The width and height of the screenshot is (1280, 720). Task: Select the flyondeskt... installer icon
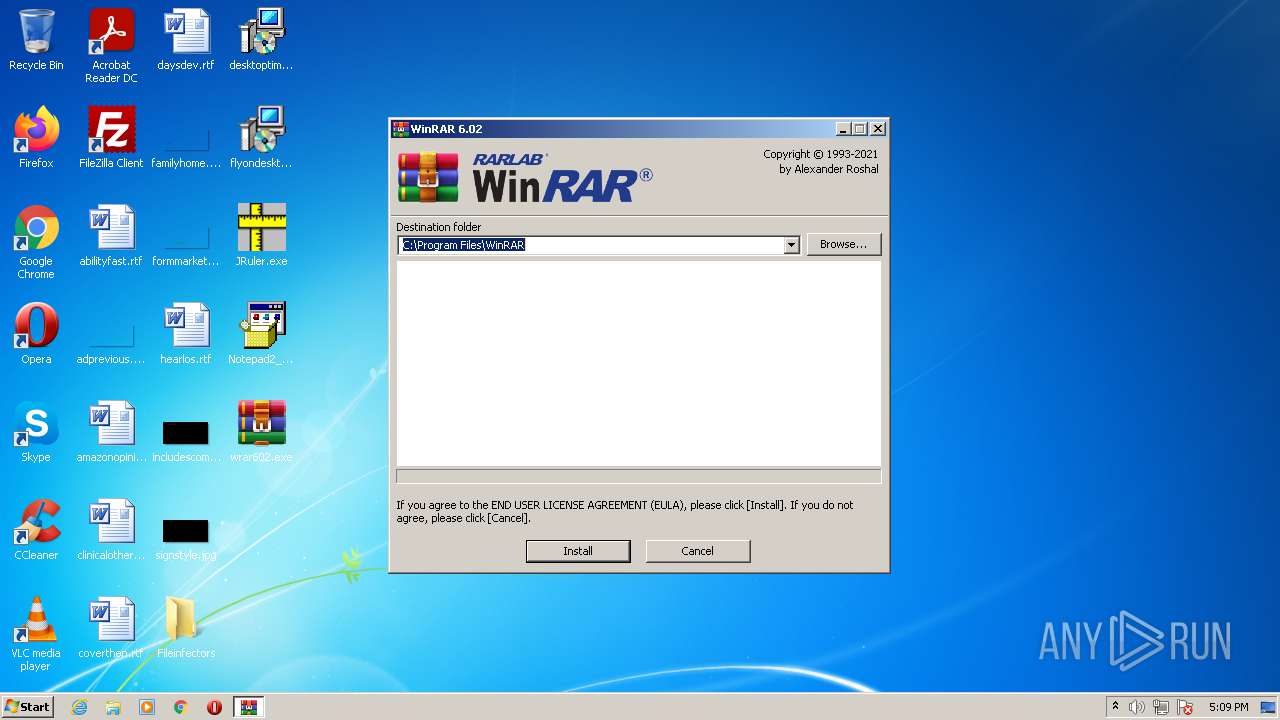pyautogui.click(x=261, y=138)
